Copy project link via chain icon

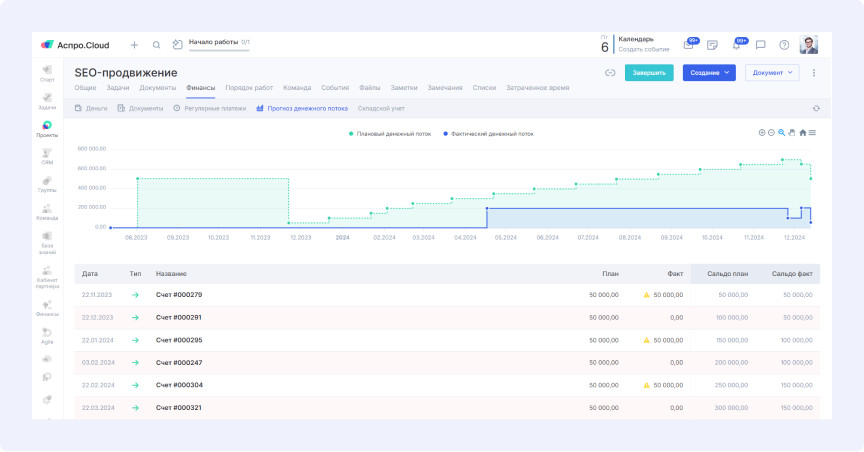(x=610, y=73)
